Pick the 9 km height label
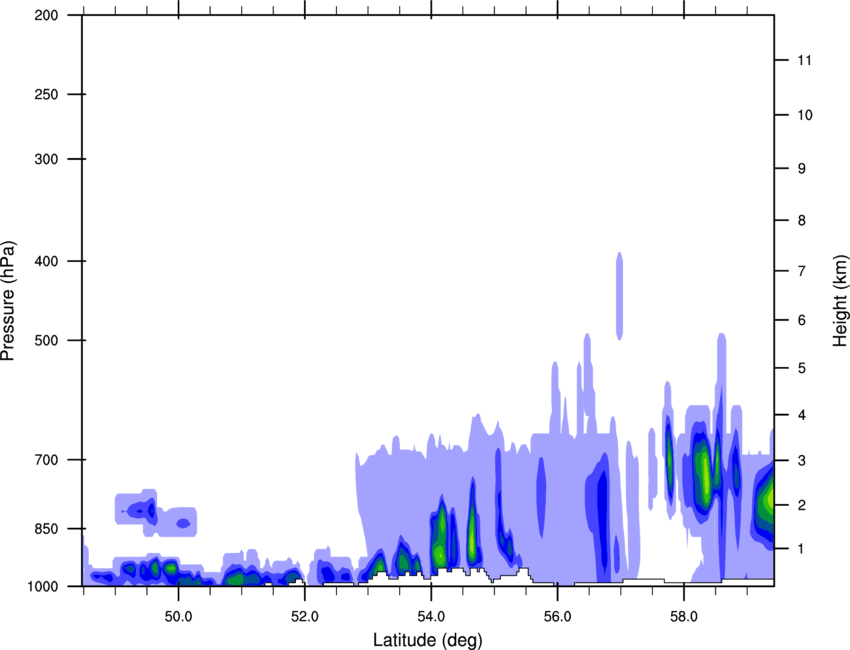 click(x=801, y=169)
